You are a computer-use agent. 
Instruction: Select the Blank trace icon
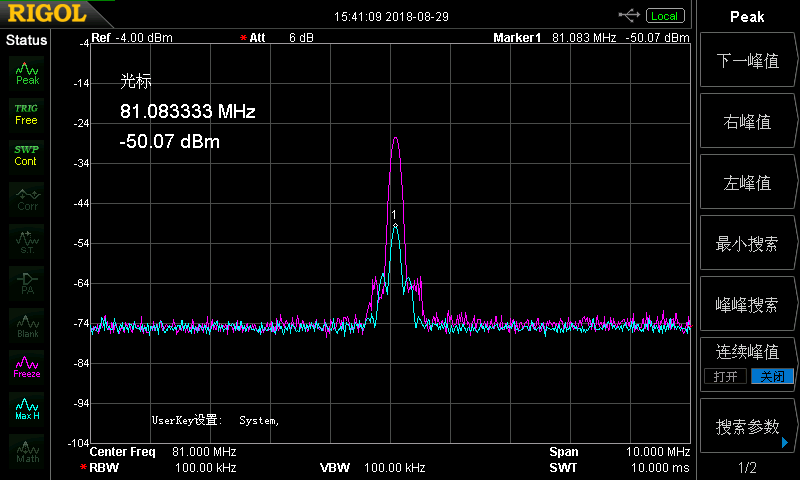point(27,324)
